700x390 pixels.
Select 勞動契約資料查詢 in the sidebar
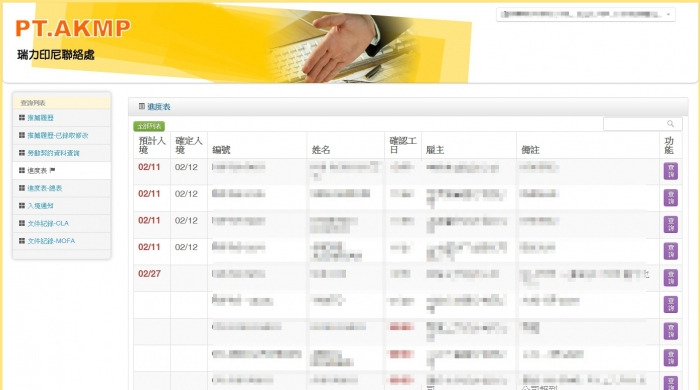(54, 153)
